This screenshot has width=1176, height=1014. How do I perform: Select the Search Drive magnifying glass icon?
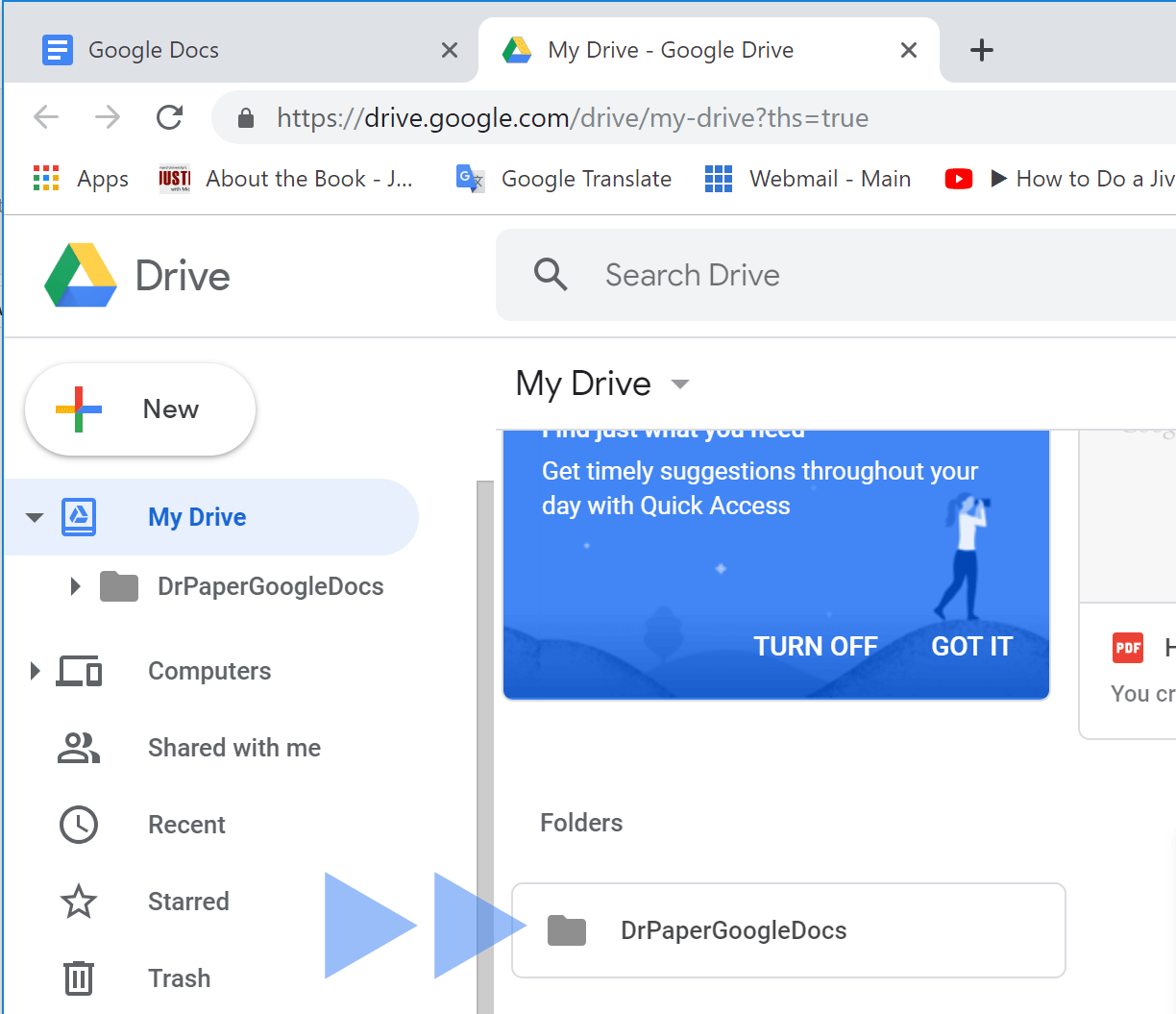pyautogui.click(x=550, y=275)
